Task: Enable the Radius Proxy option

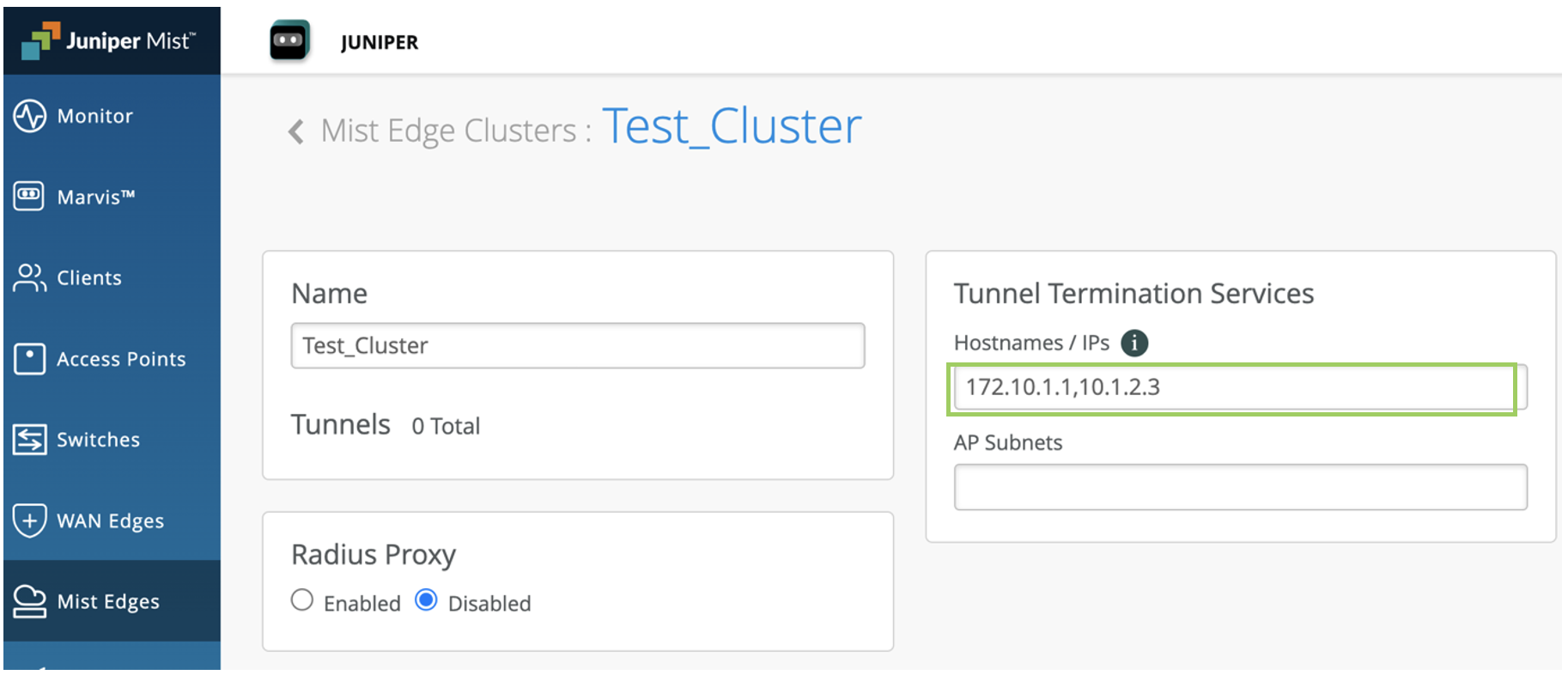Action: [x=302, y=599]
